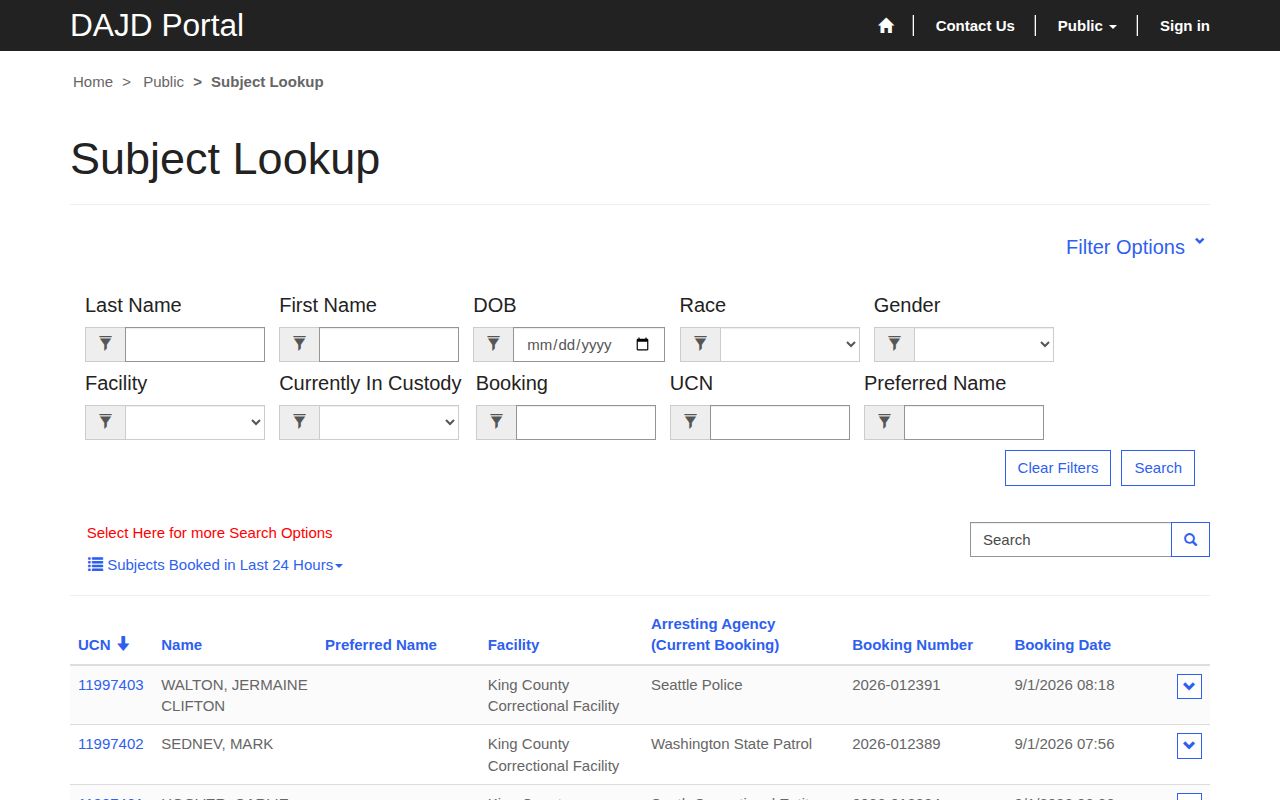This screenshot has width=1280, height=800.
Task: Sort by Facility column header
Action: pyautogui.click(x=513, y=645)
